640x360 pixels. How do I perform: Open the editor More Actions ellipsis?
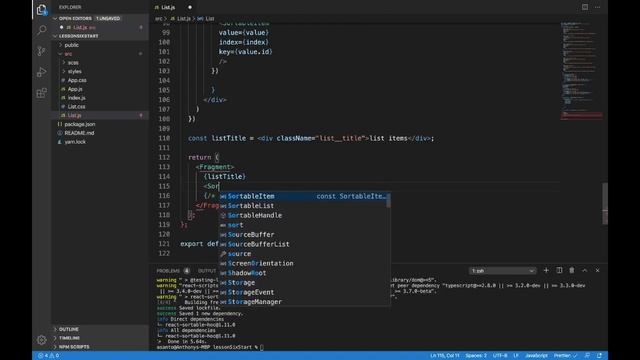[597, 7]
